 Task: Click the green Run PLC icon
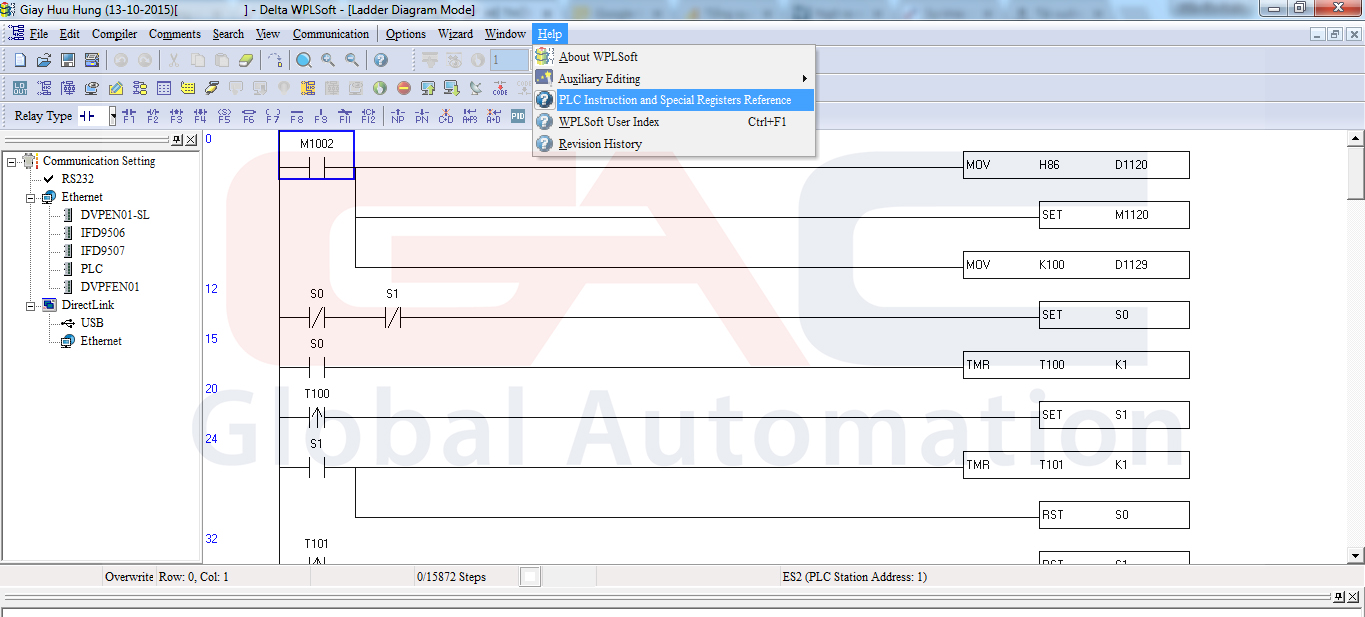(380, 88)
